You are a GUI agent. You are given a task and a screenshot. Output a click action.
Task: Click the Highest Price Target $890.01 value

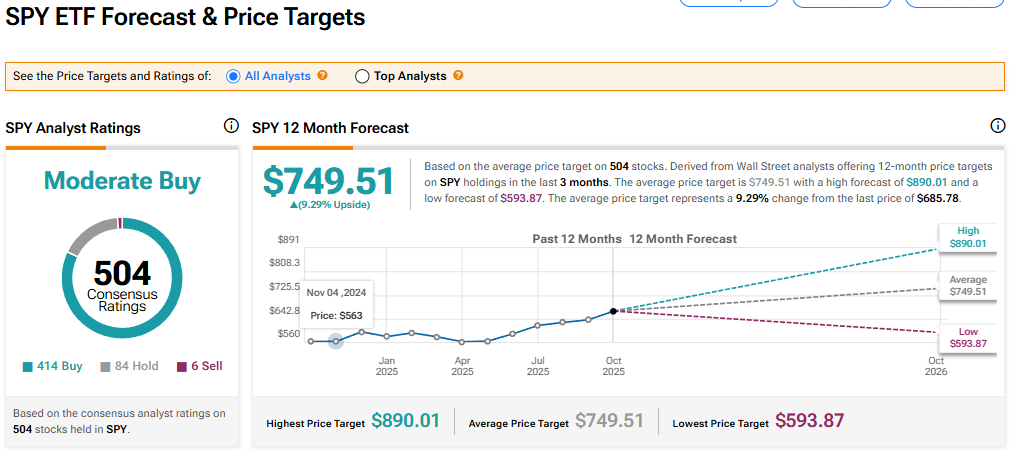405,421
